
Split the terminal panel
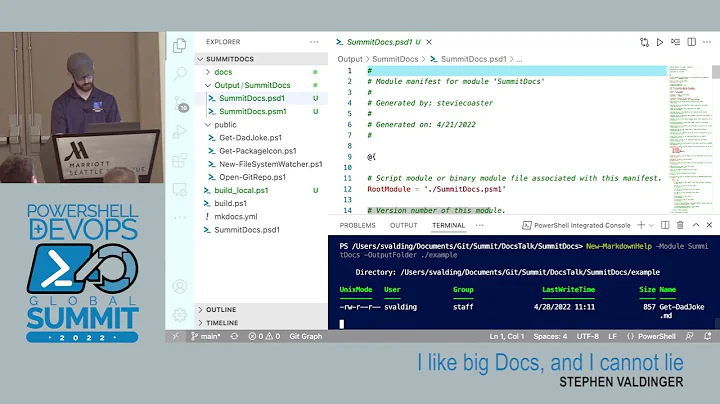coord(665,225)
